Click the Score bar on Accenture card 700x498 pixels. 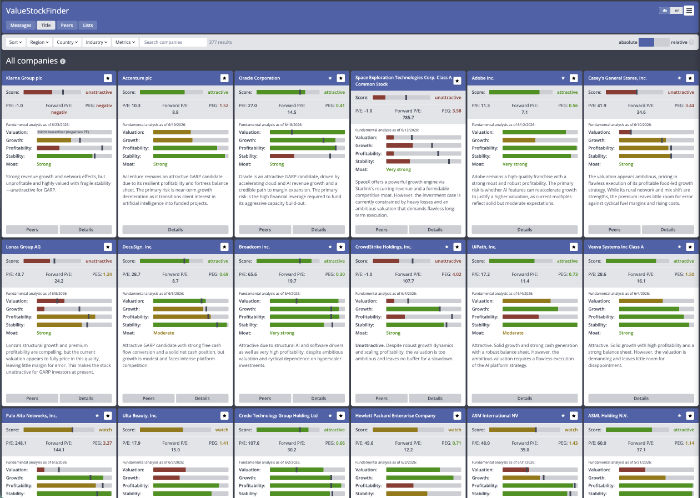point(171,92)
